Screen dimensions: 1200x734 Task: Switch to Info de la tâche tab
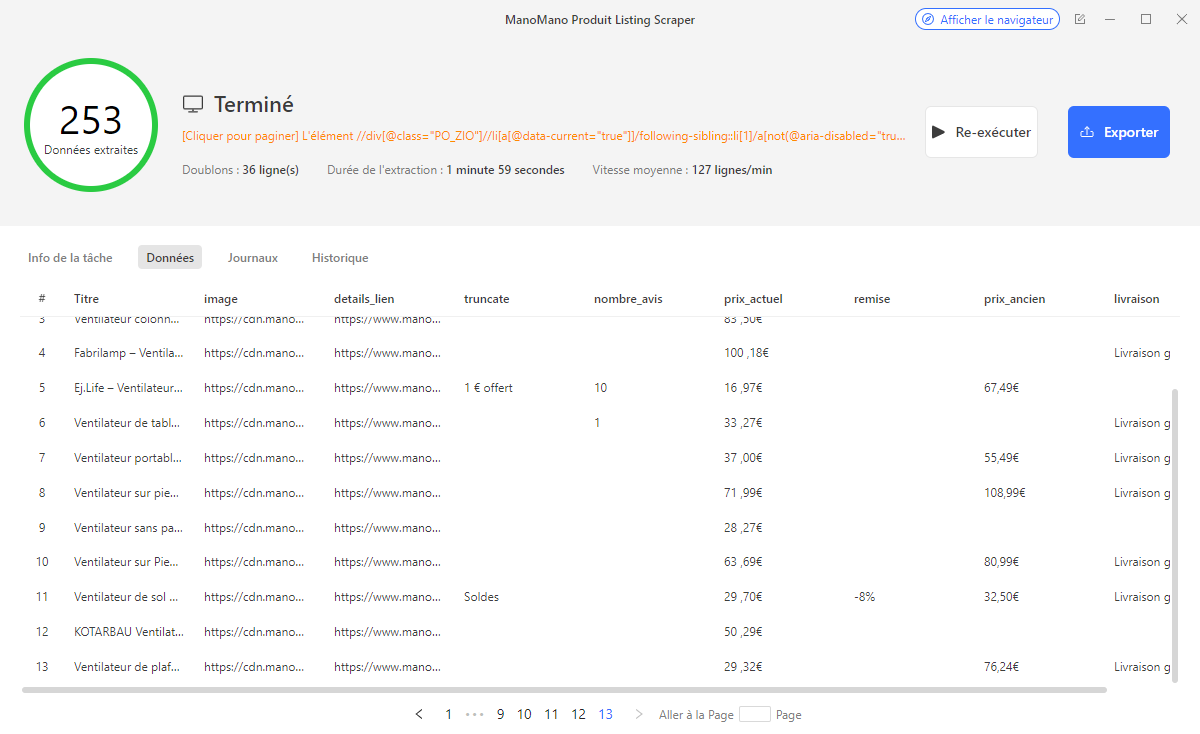pos(70,258)
